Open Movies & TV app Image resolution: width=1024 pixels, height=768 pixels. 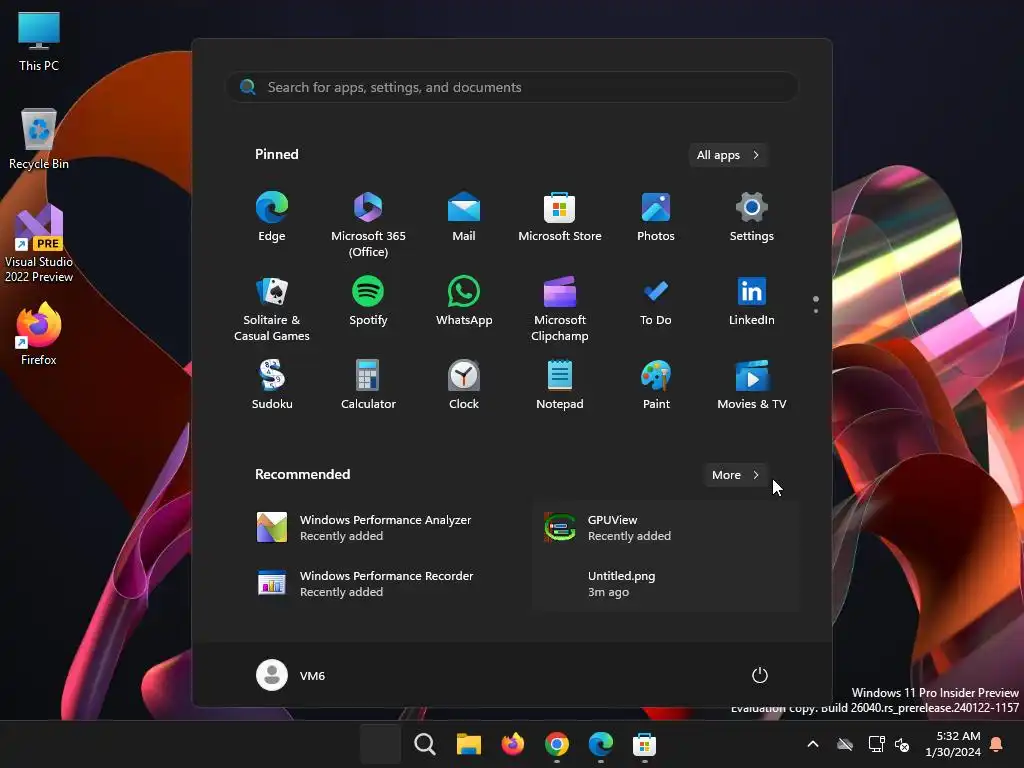pos(752,385)
